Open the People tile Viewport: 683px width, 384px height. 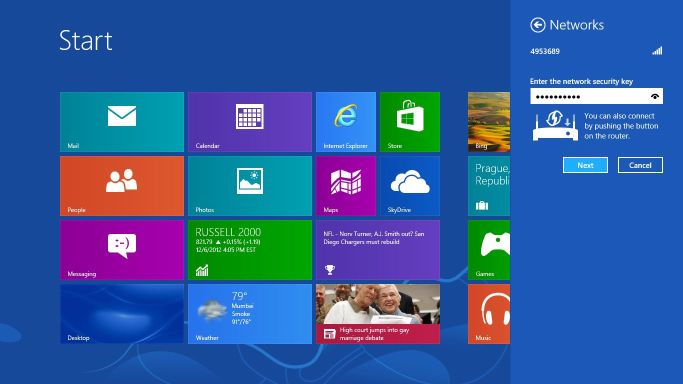(122, 186)
